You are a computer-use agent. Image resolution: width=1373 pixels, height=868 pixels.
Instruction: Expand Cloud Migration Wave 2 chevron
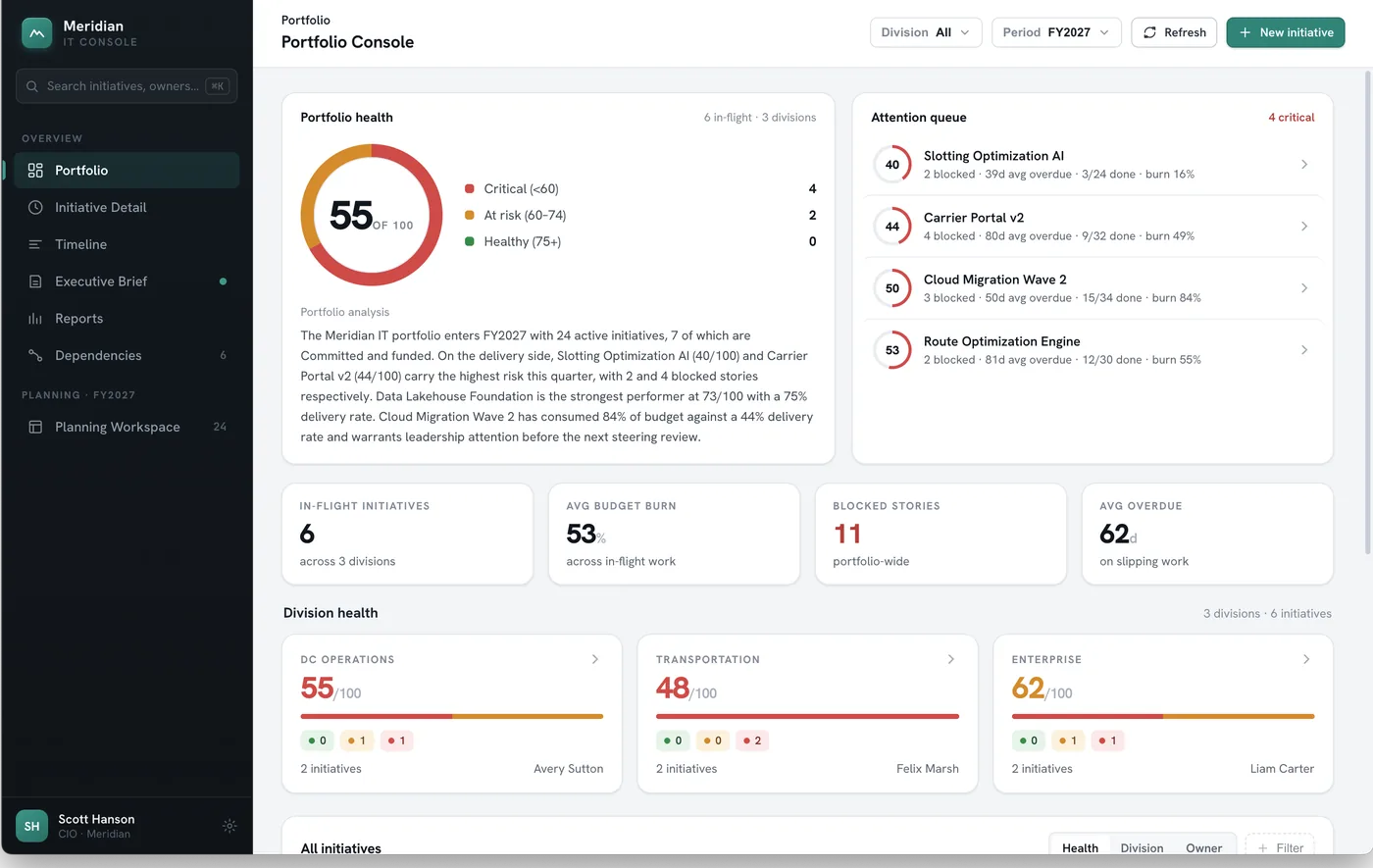pos(1304,288)
